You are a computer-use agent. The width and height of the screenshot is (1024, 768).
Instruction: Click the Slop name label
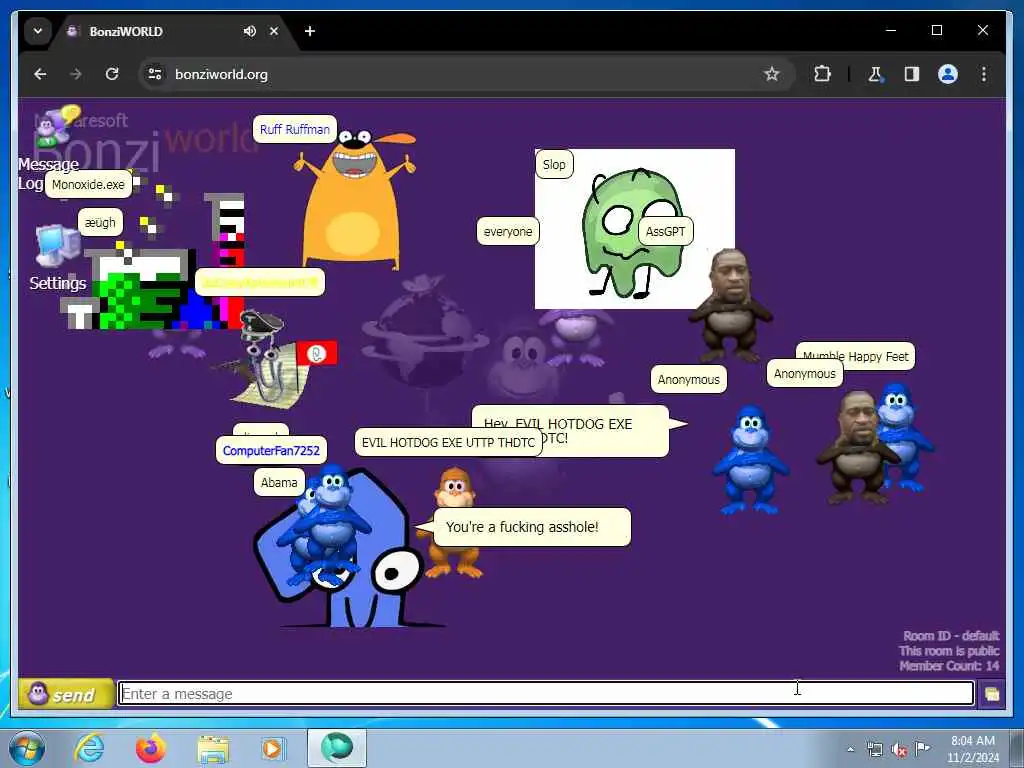[554, 165]
